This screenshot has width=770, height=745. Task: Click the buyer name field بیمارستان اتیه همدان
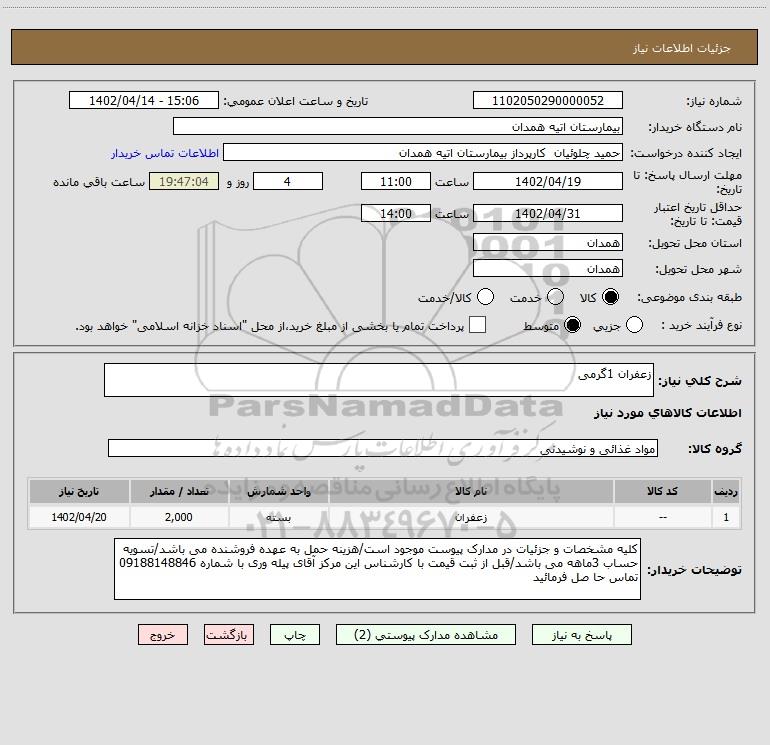coord(398,126)
